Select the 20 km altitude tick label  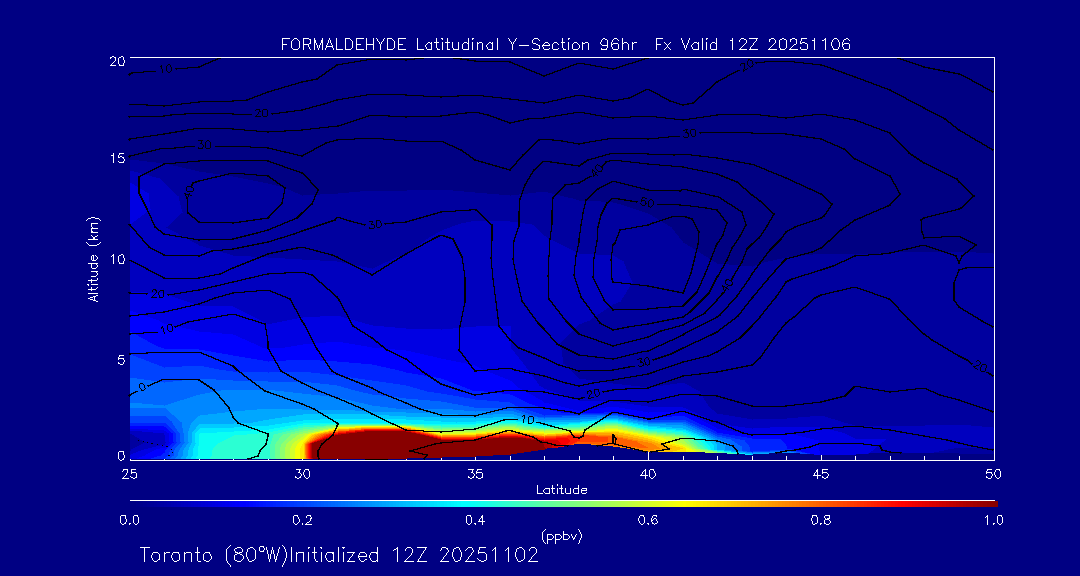114,60
